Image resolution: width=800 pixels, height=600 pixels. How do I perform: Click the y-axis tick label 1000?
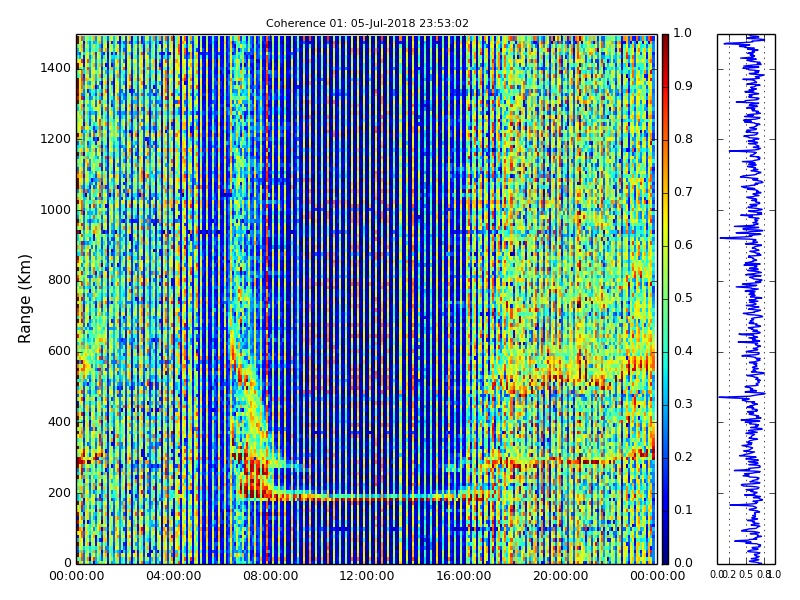[x=56, y=210]
